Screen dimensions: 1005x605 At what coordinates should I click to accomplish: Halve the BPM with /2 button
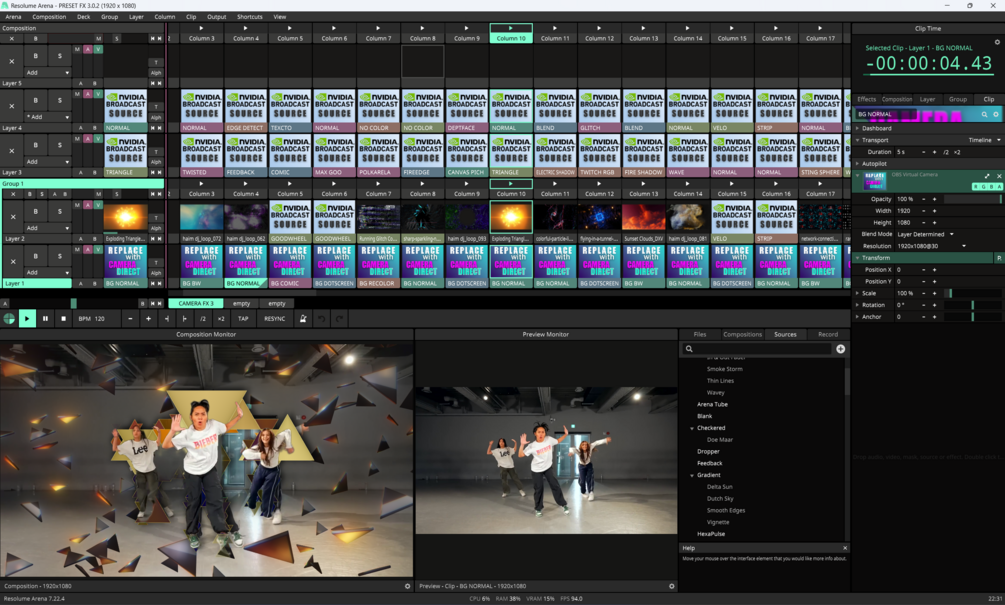point(203,319)
